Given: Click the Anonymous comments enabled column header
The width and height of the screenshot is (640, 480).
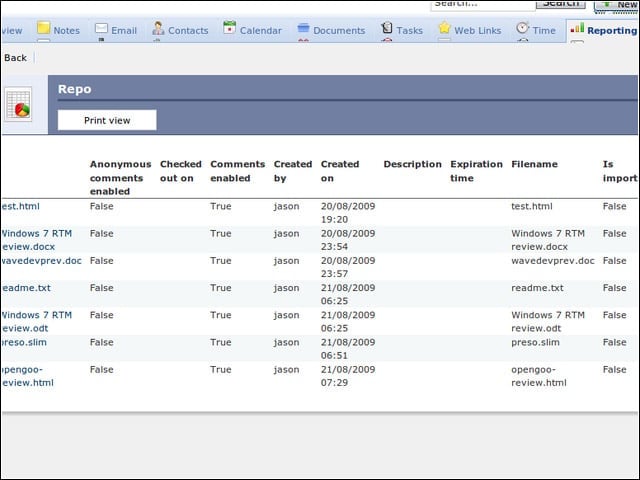Looking at the screenshot, I should 120,178.
